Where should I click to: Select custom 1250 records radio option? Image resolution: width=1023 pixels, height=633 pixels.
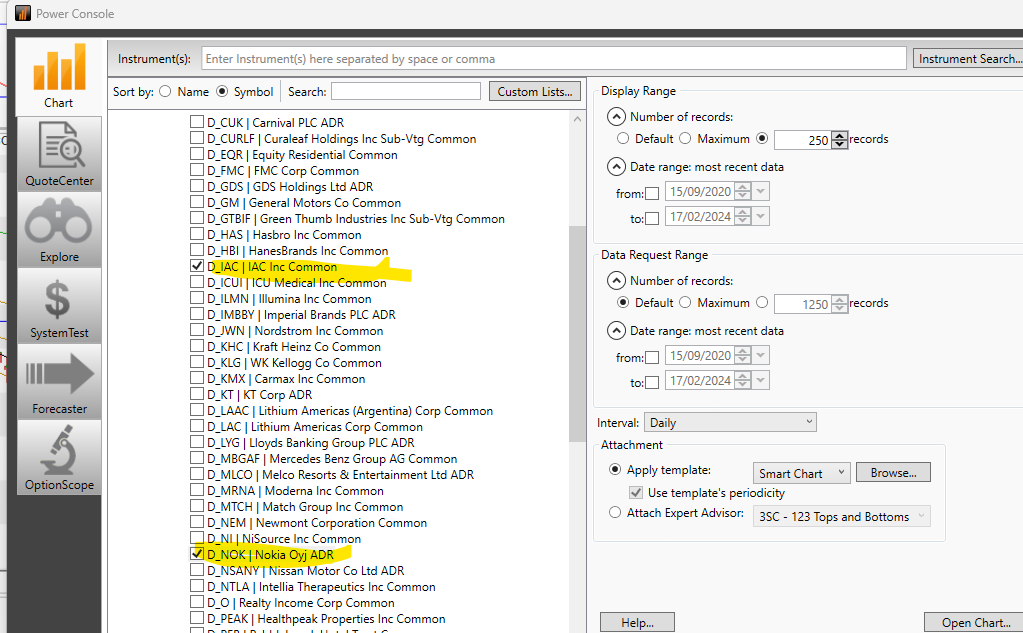761,302
